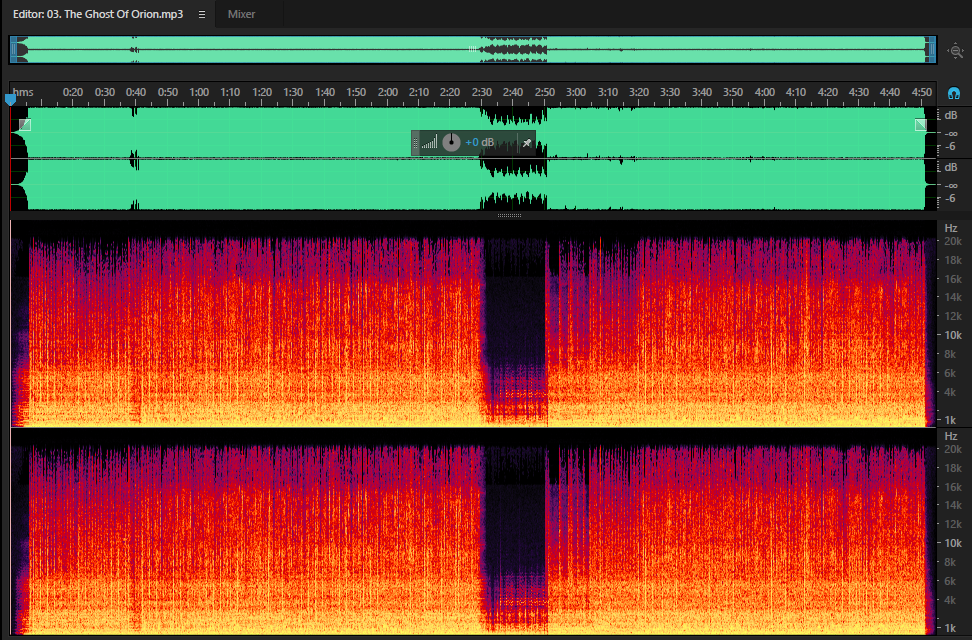This screenshot has height=640, width=972.
Task: Click the 20k label on the upper spectrogram scale
Action: pos(953,241)
